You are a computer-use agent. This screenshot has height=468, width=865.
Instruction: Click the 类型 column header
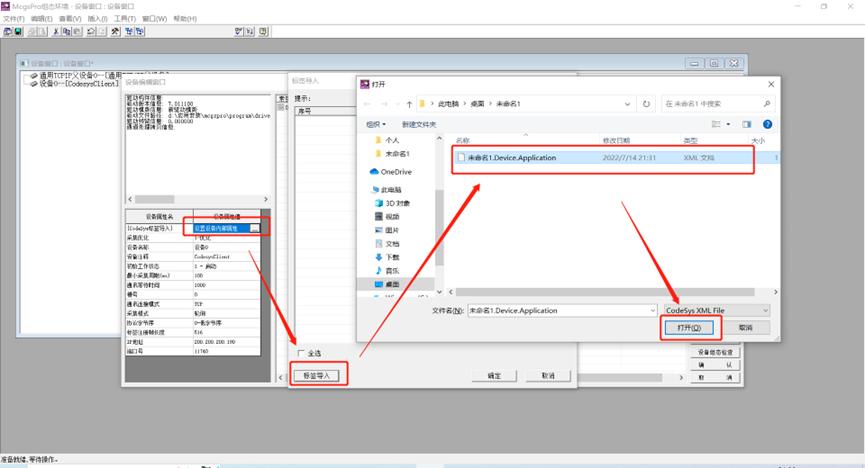click(x=691, y=141)
